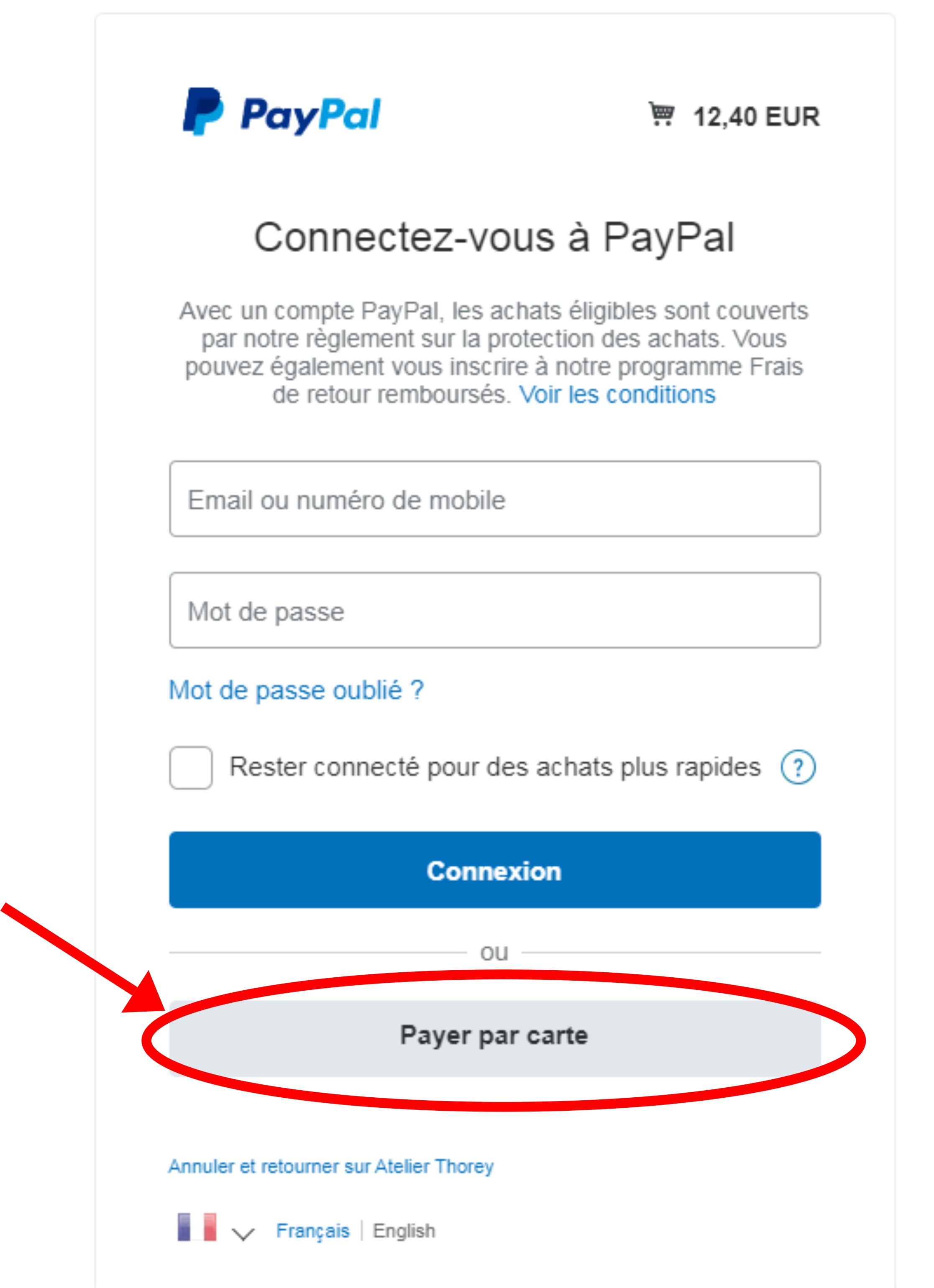
Task: Click the French flag icon
Action: [x=197, y=1227]
